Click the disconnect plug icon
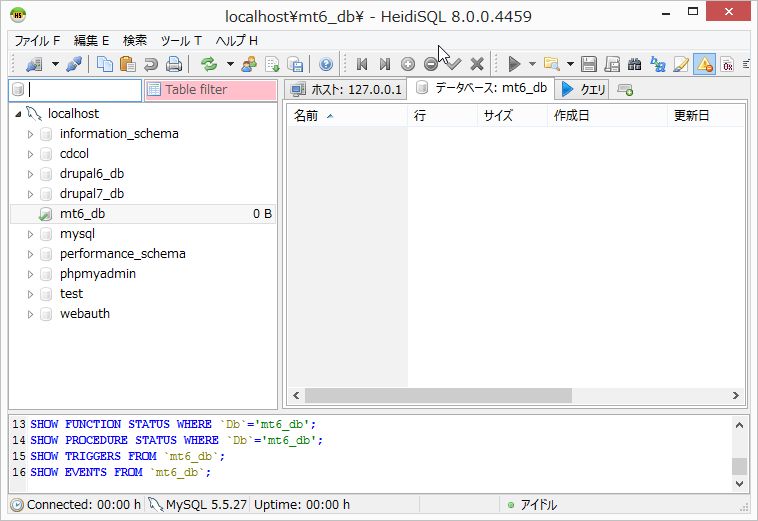This screenshot has width=758, height=521. pos(74,64)
